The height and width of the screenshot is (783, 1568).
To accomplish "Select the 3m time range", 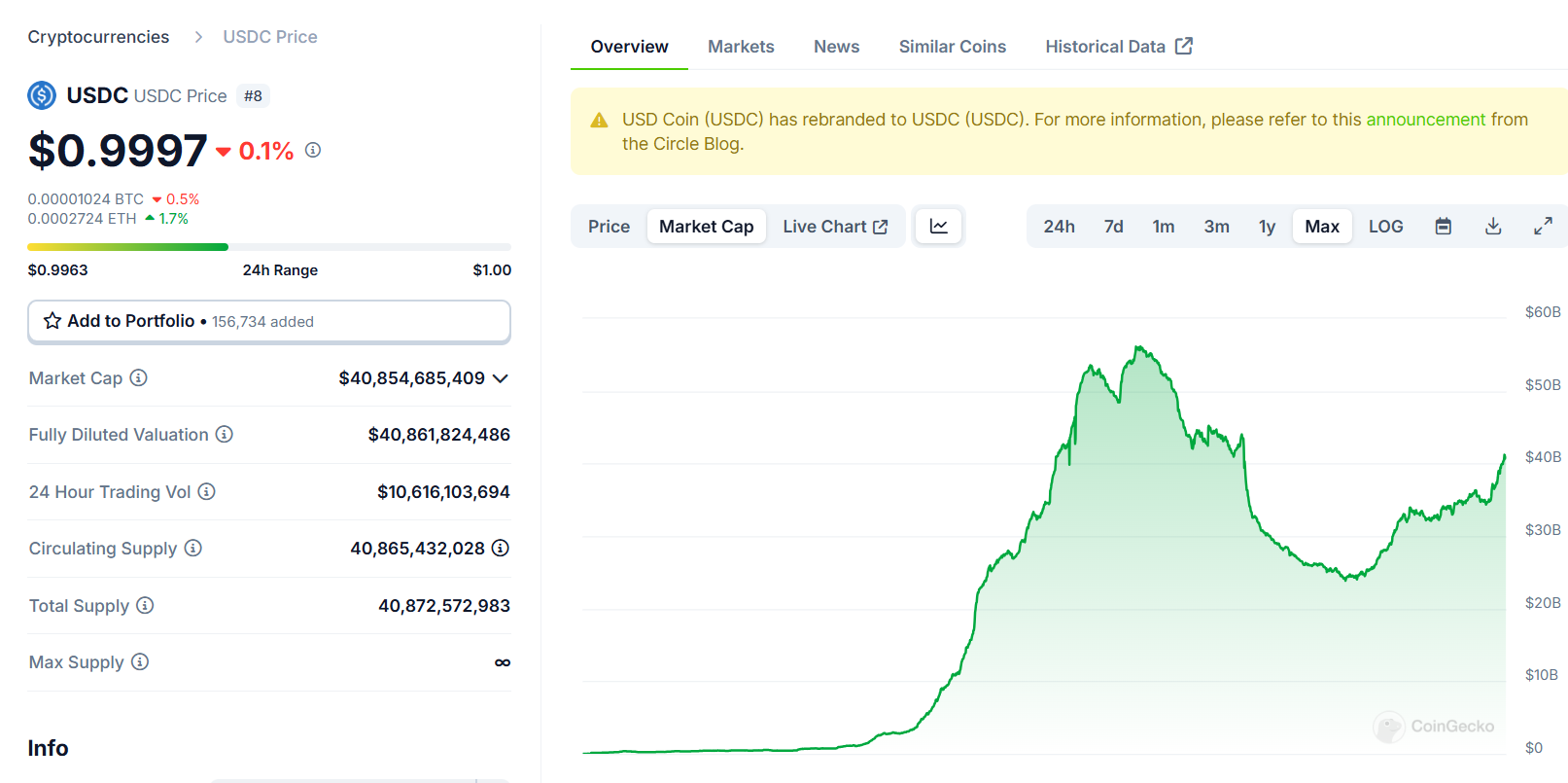I will click(x=1217, y=227).
